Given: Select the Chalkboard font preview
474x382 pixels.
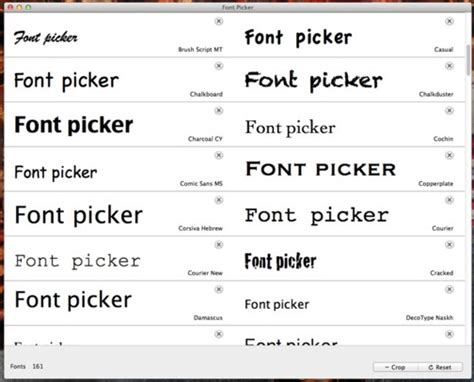Looking at the screenshot, I should click(x=66, y=81).
